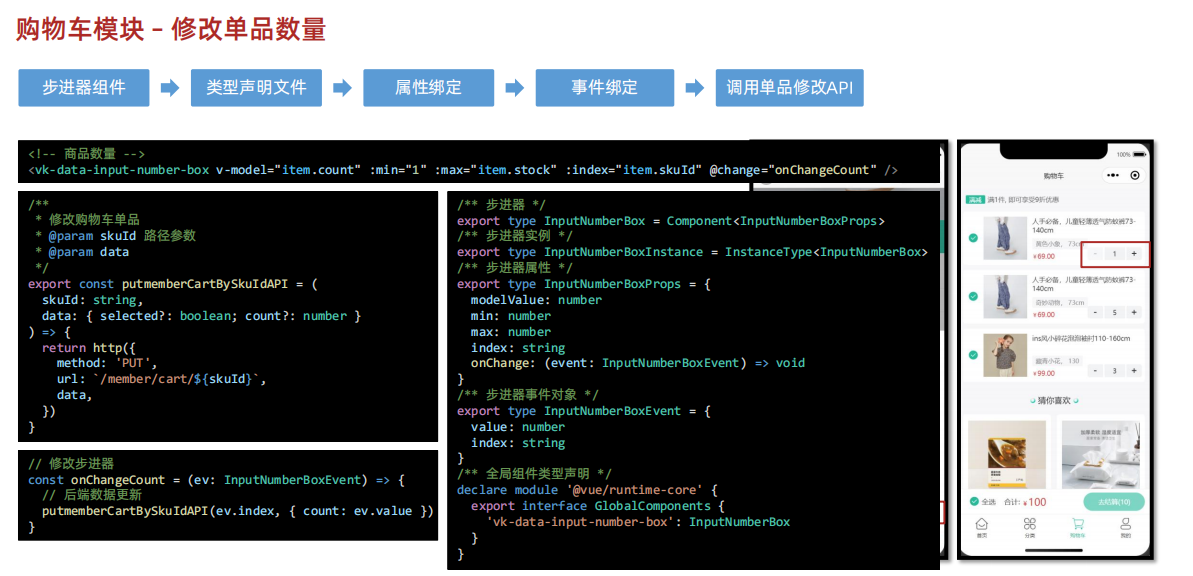Click quantity field showing 1
Screen dimensions: 1193x576
[x=1115, y=253]
